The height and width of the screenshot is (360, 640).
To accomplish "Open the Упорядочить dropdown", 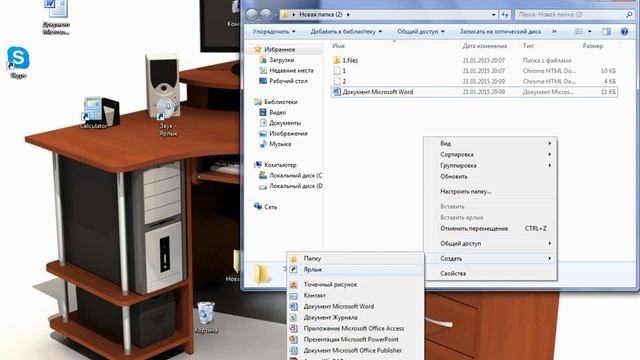I will pos(274,31).
